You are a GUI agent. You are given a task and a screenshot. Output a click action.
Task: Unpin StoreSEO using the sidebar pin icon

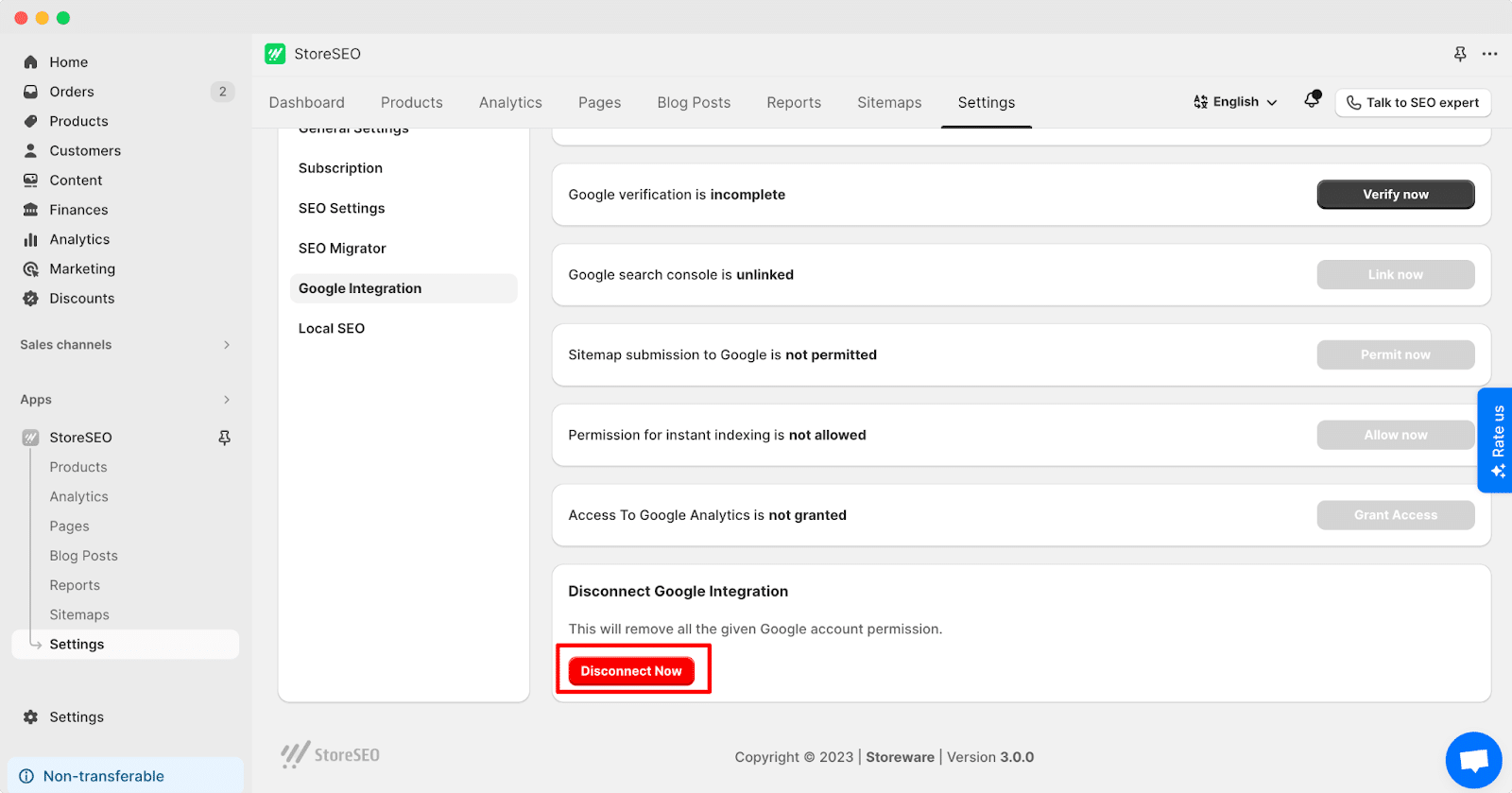pyautogui.click(x=224, y=438)
